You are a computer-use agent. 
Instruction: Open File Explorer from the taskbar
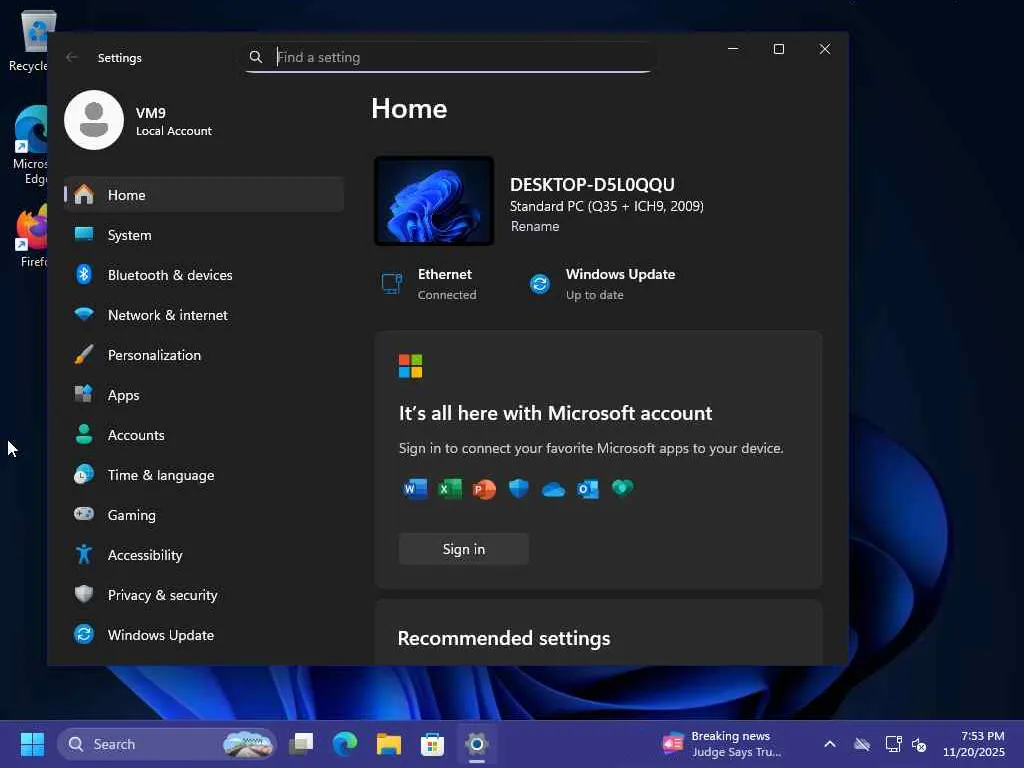tap(389, 744)
